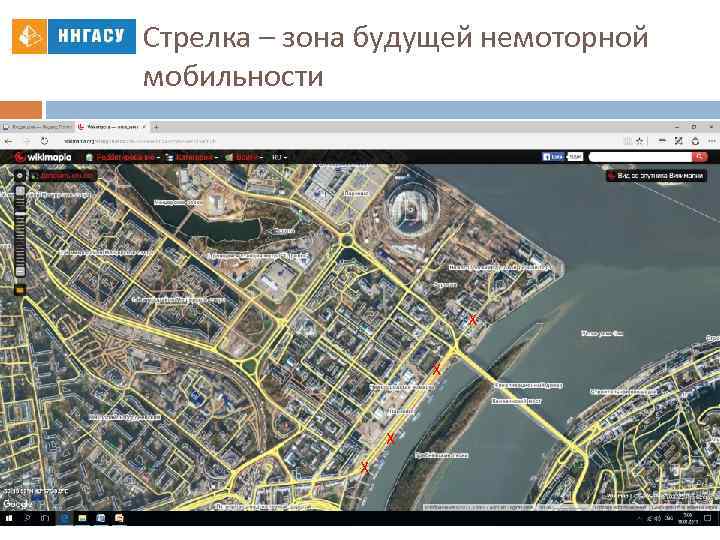Click the red search magnifier button
Image resolution: width=720 pixels, height=540 pixels.
click(699, 157)
